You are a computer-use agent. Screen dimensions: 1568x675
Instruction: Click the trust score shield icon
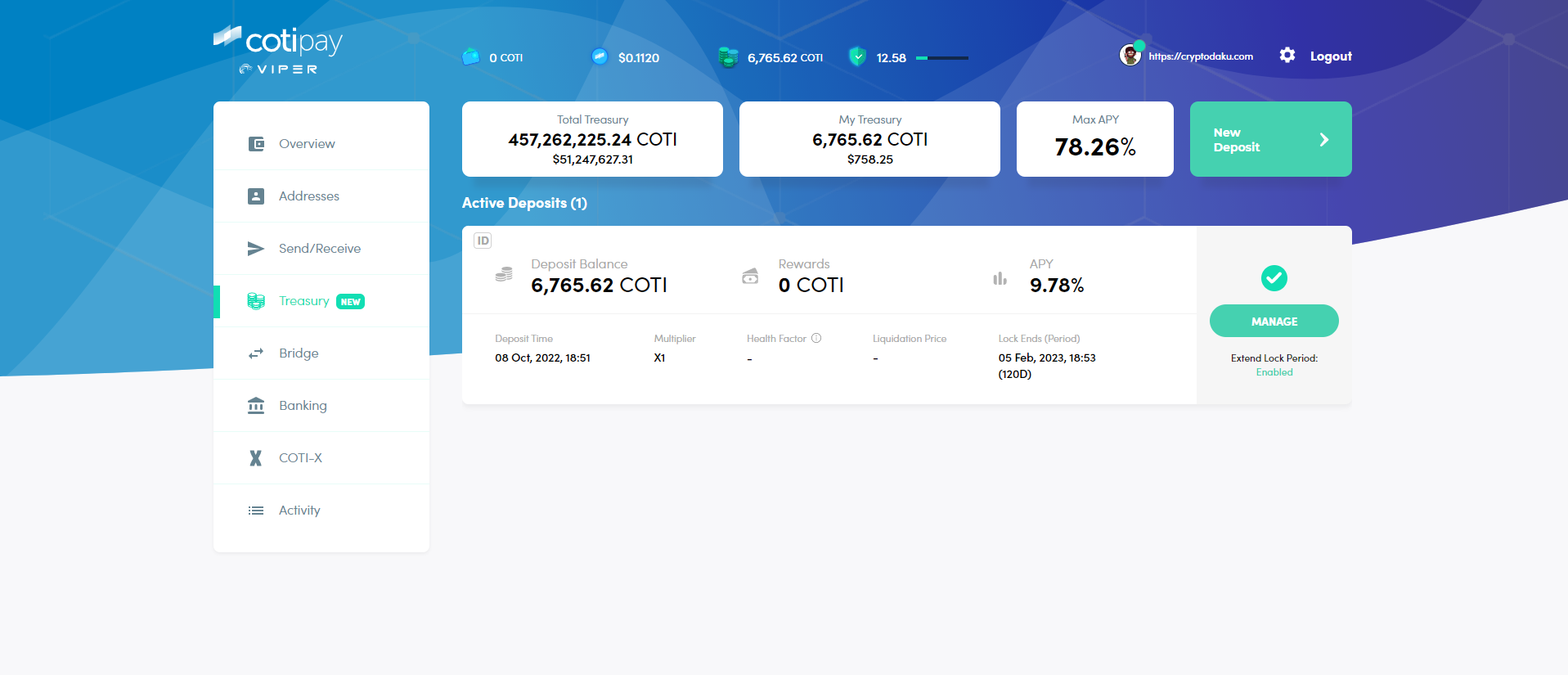857,56
